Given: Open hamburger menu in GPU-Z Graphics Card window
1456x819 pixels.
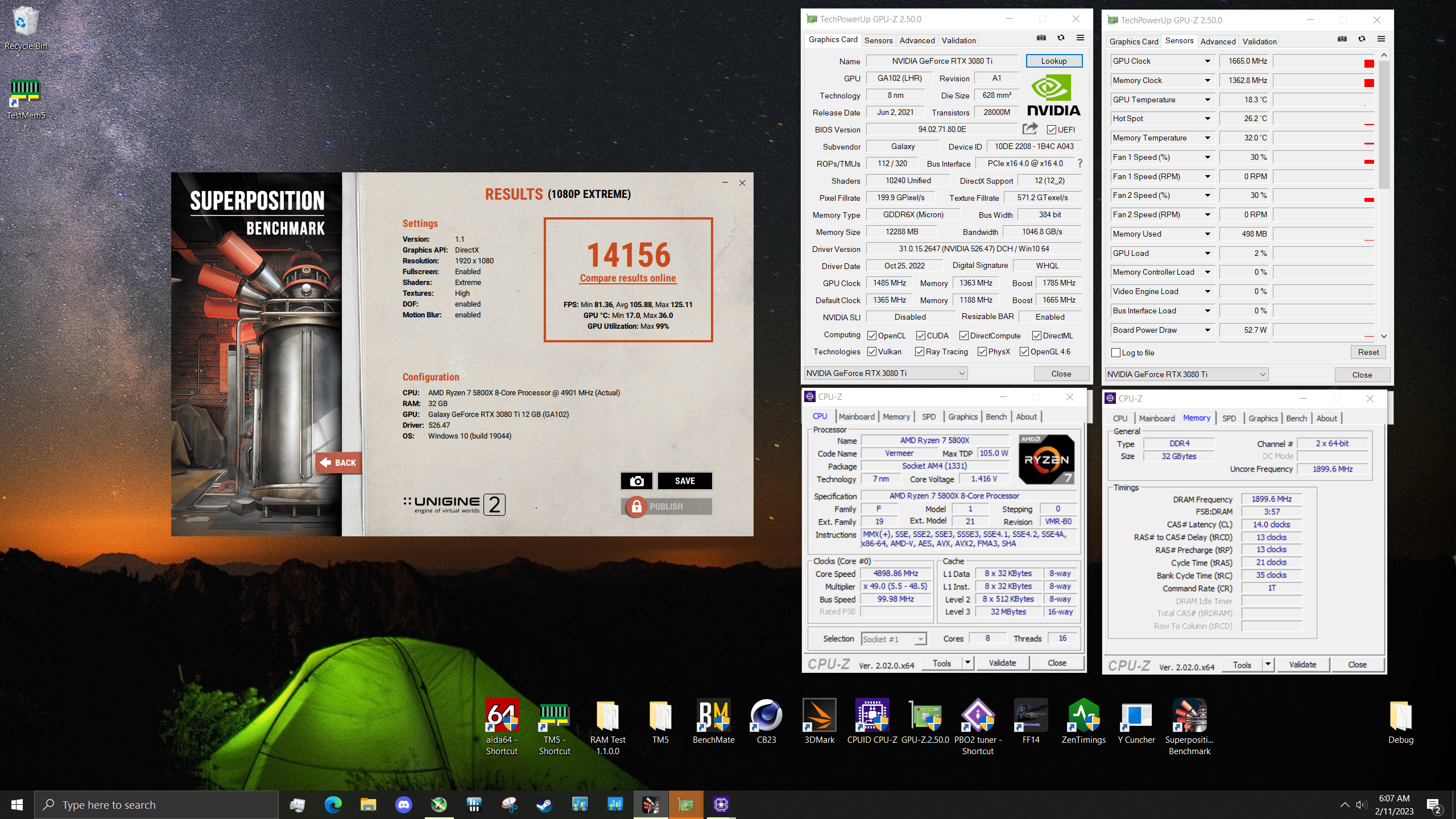Looking at the screenshot, I should pyautogui.click(x=1080, y=38).
